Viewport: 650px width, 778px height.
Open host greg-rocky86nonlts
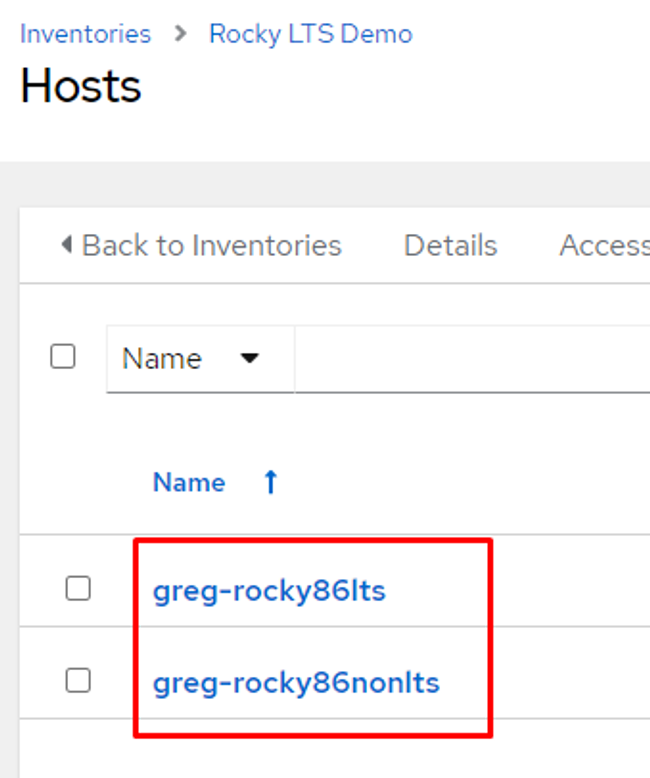(x=296, y=683)
